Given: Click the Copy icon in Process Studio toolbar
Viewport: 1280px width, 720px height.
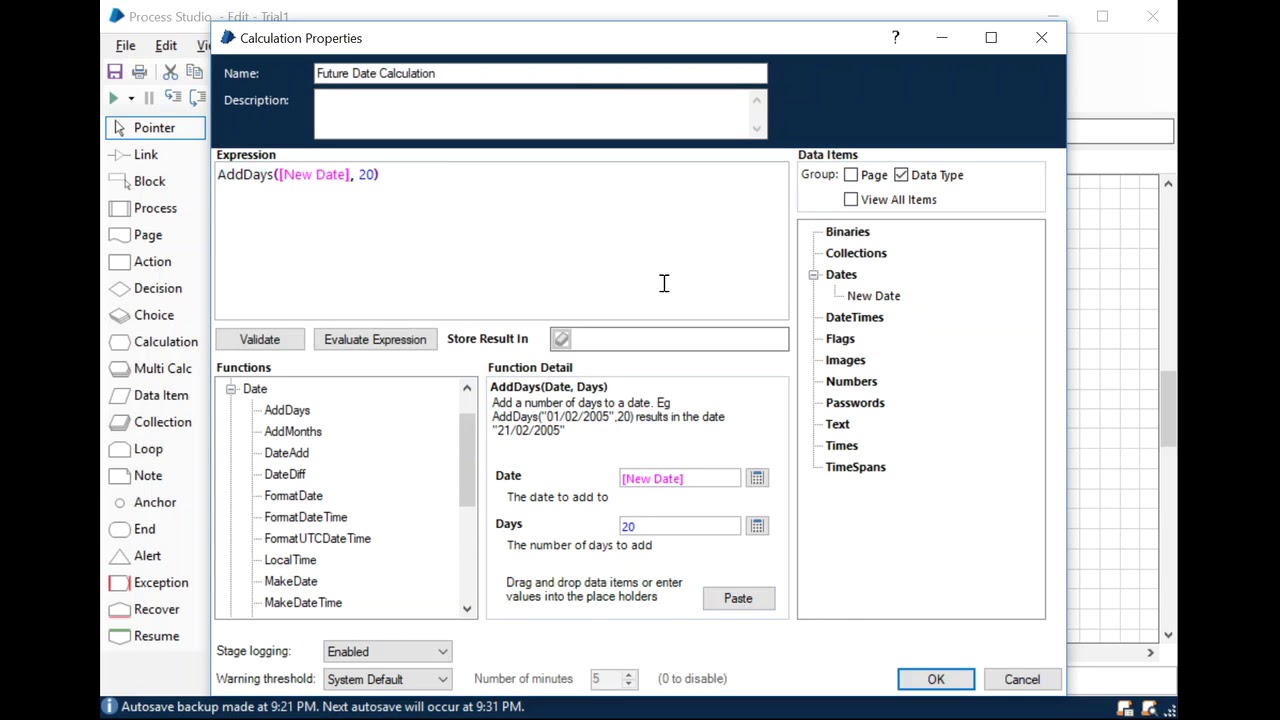Looking at the screenshot, I should click(194, 72).
